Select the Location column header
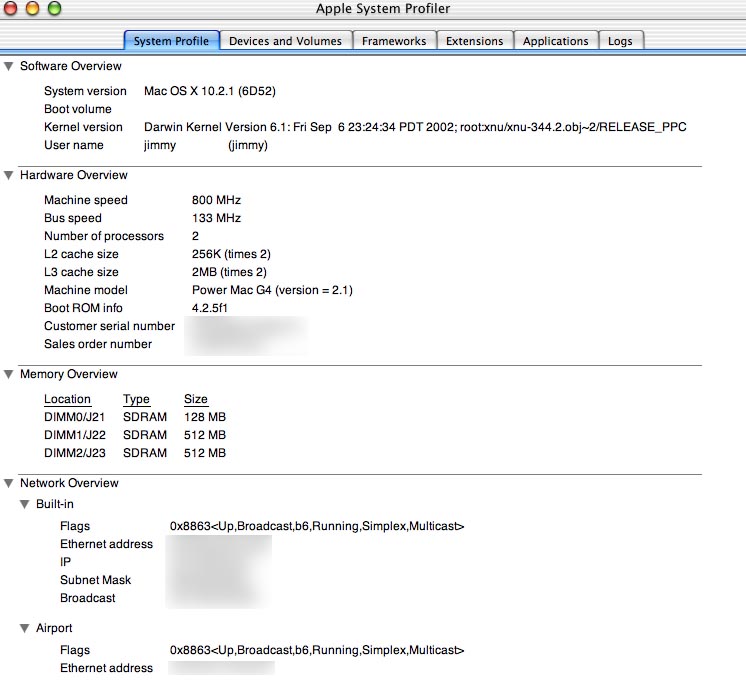This screenshot has width=746, height=682. 67,399
